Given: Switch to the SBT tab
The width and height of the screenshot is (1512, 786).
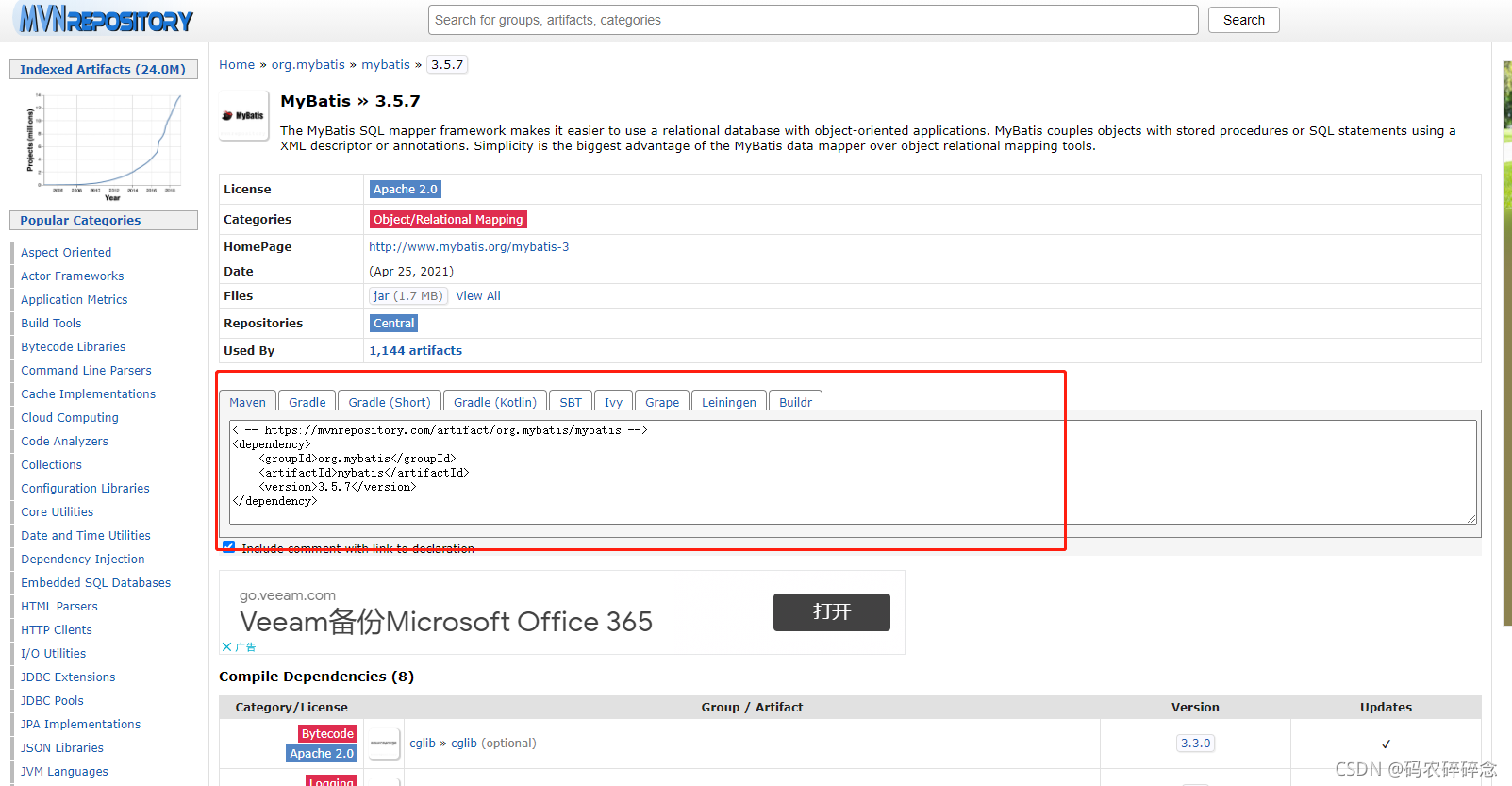Looking at the screenshot, I should pyautogui.click(x=571, y=402).
